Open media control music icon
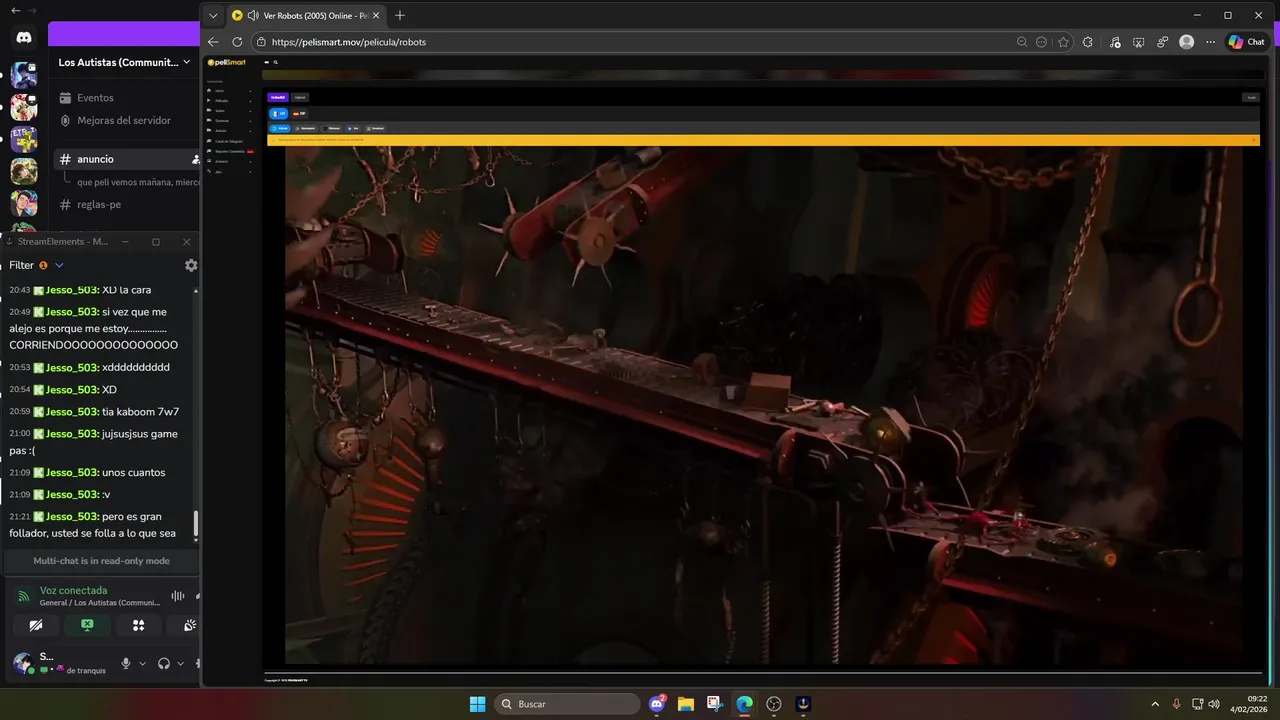This screenshot has height=720, width=1280. coord(1115,42)
